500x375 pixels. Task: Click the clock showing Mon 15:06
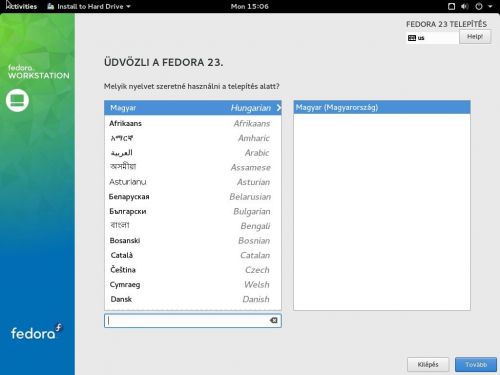tap(249, 6)
